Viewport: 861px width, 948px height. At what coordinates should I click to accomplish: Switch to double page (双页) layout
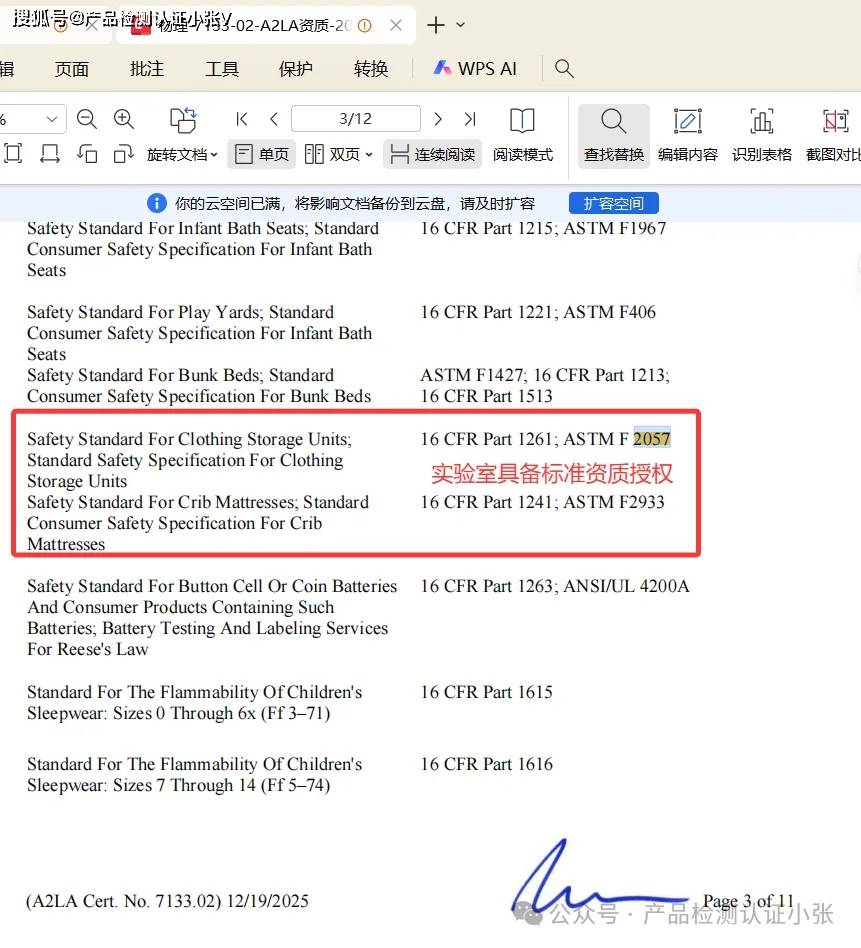tap(338, 155)
